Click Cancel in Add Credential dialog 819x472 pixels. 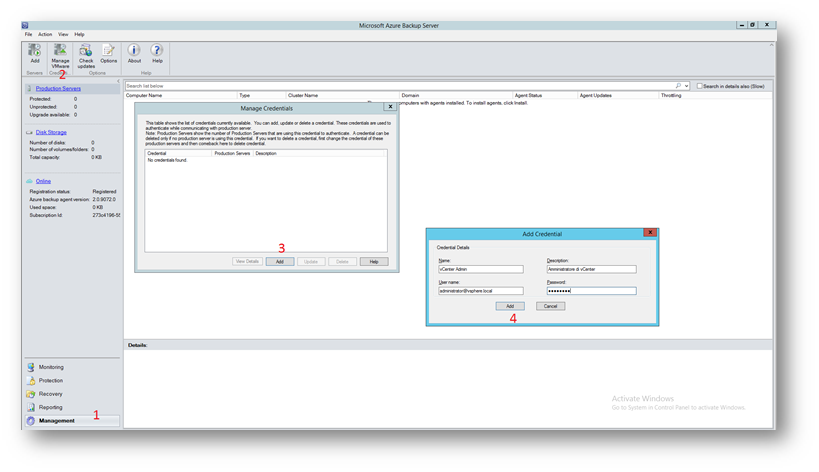(551, 306)
